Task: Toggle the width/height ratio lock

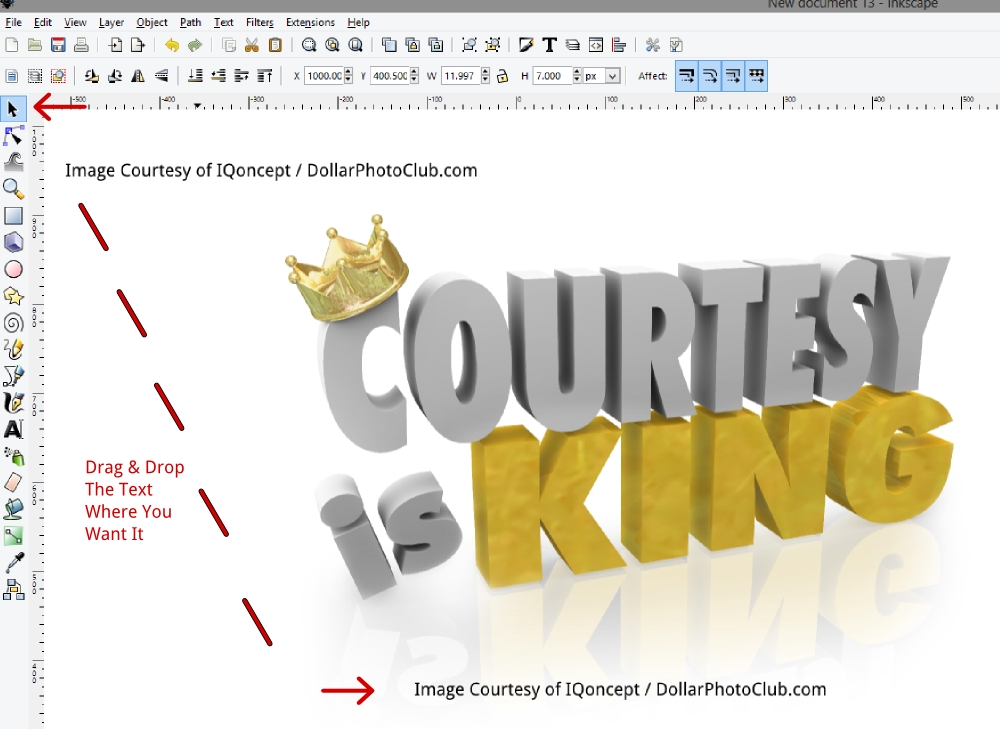Action: (503, 77)
